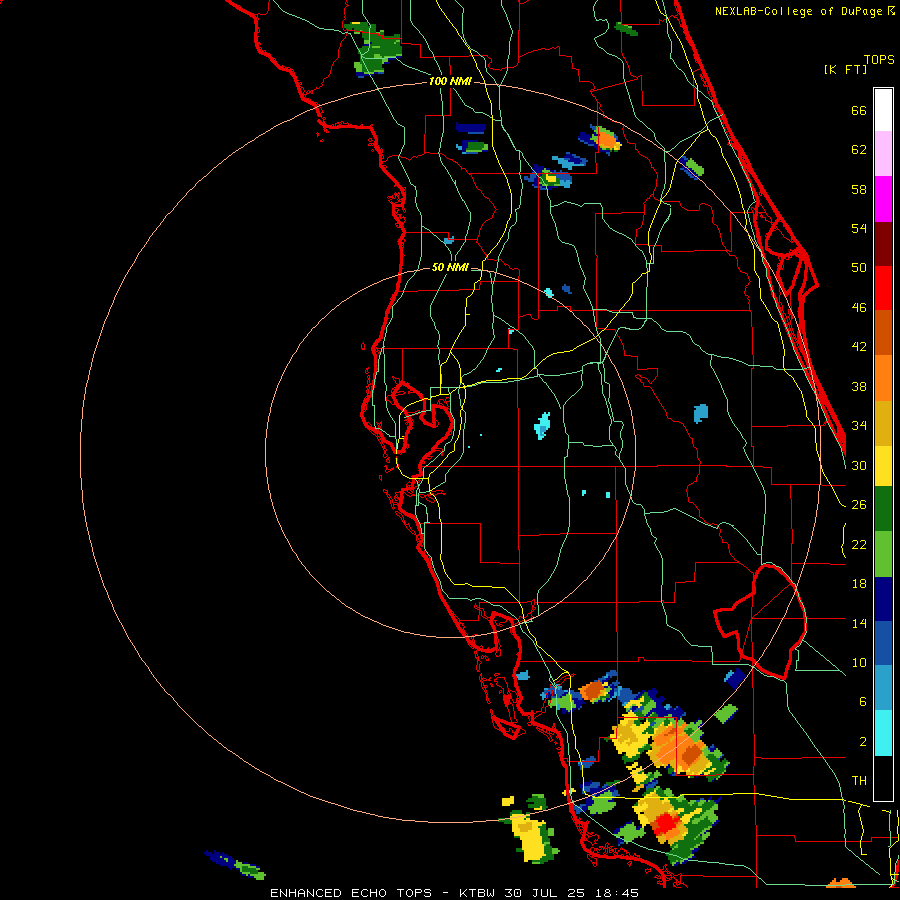
Task: Click the magenta color scale swatch
Action: point(883,199)
